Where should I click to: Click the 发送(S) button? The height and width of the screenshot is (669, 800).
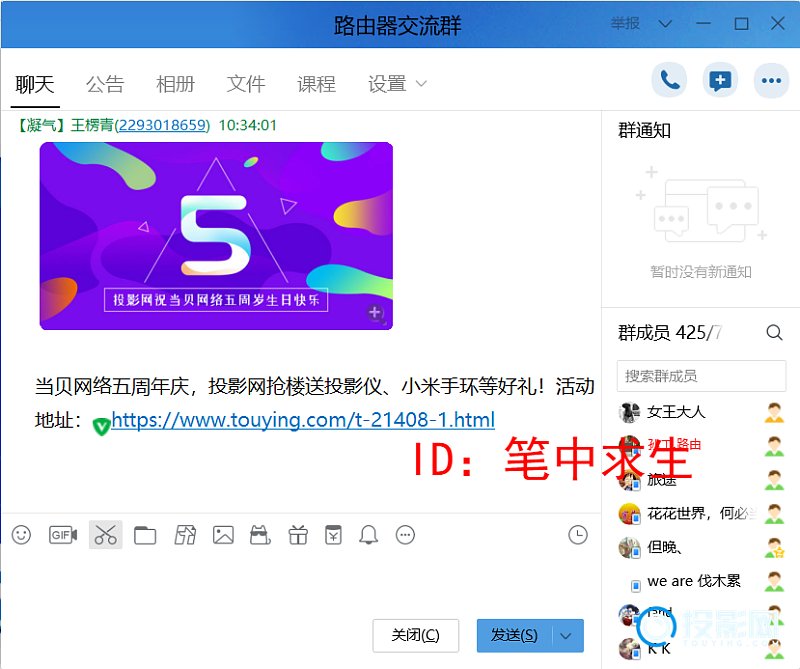tap(514, 635)
